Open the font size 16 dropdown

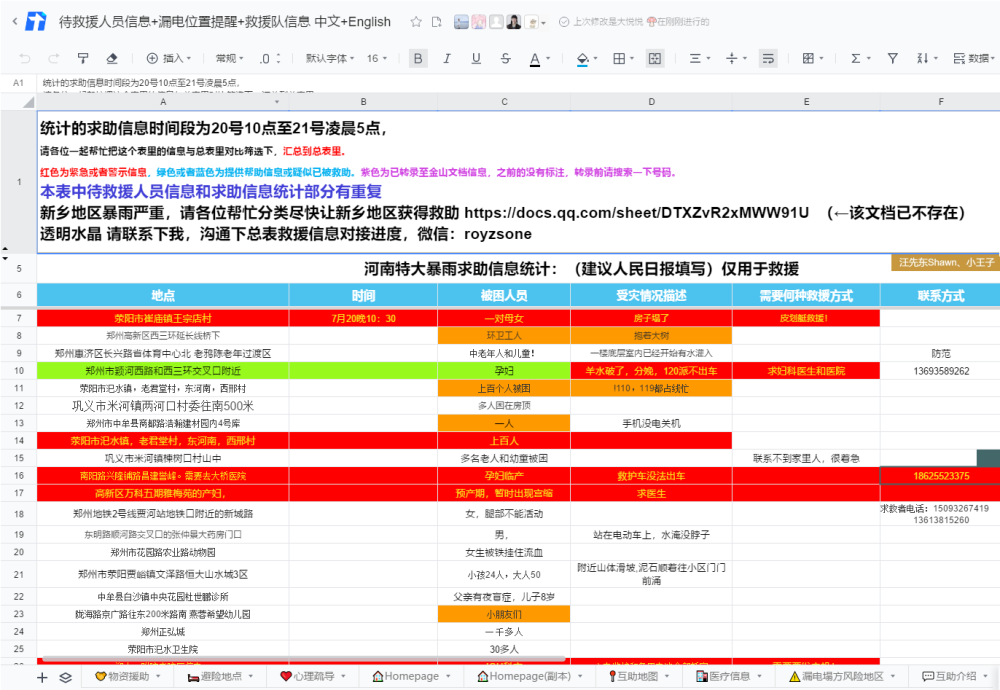click(x=377, y=58)
